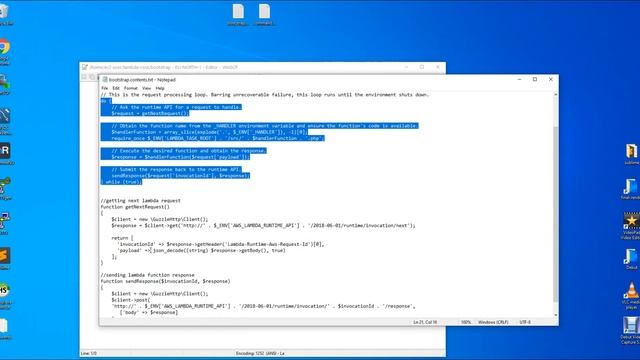Image resolution: width=640 pixels, height=360 pixels.
Task: Open the white document icon at desktop bottom-left
Action: coord(4,329)
